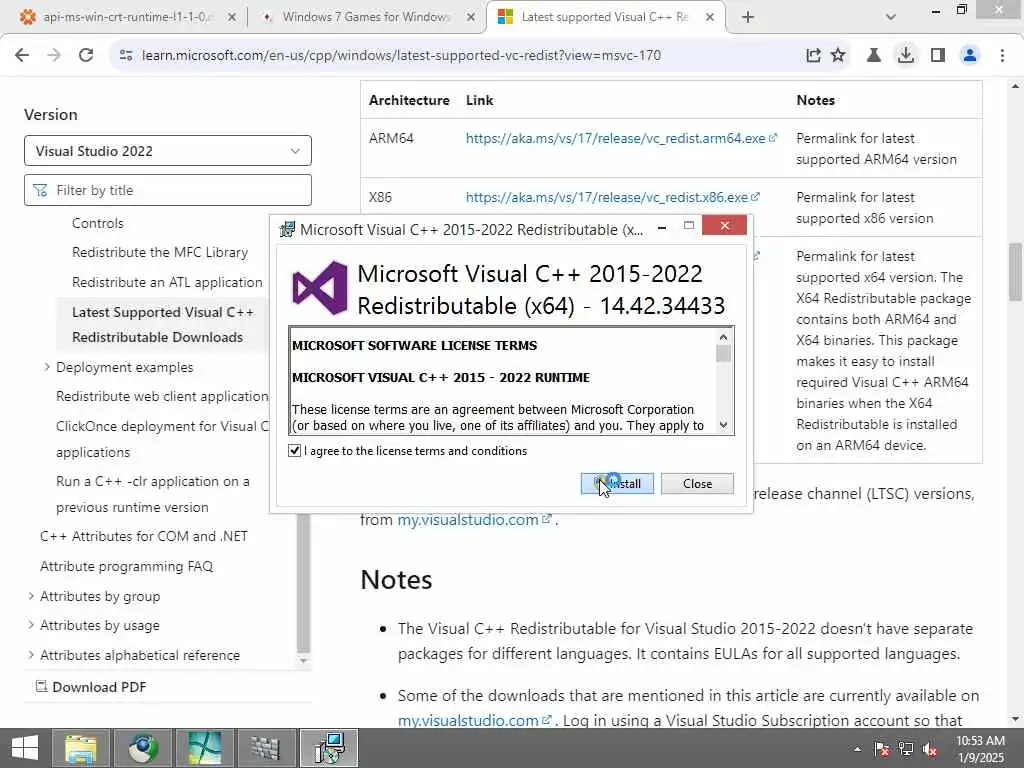Open Redistribute an ATL application
The image size is (1024, 768).
point(167,282)
